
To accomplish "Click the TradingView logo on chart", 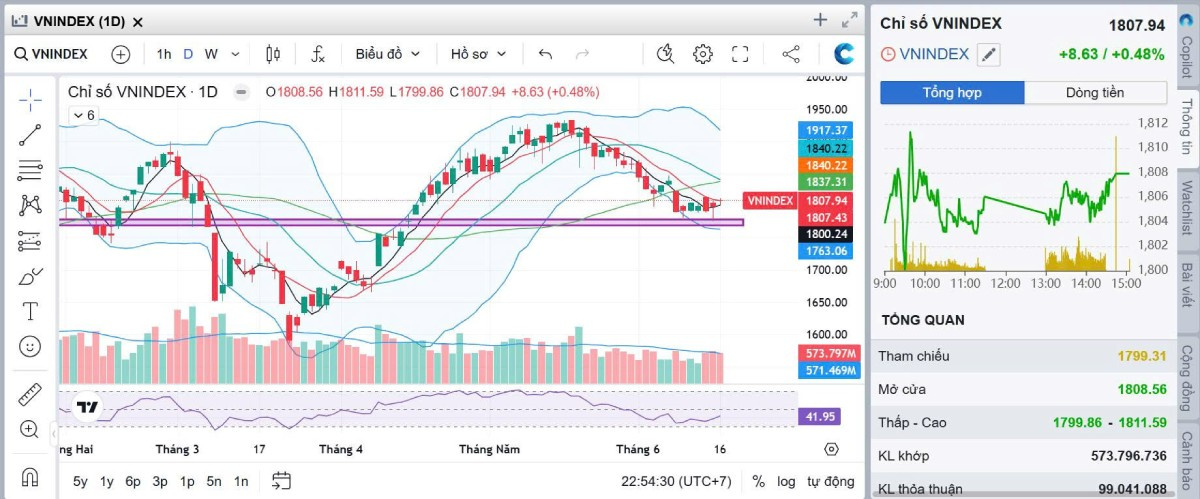I will coord(87,407).
